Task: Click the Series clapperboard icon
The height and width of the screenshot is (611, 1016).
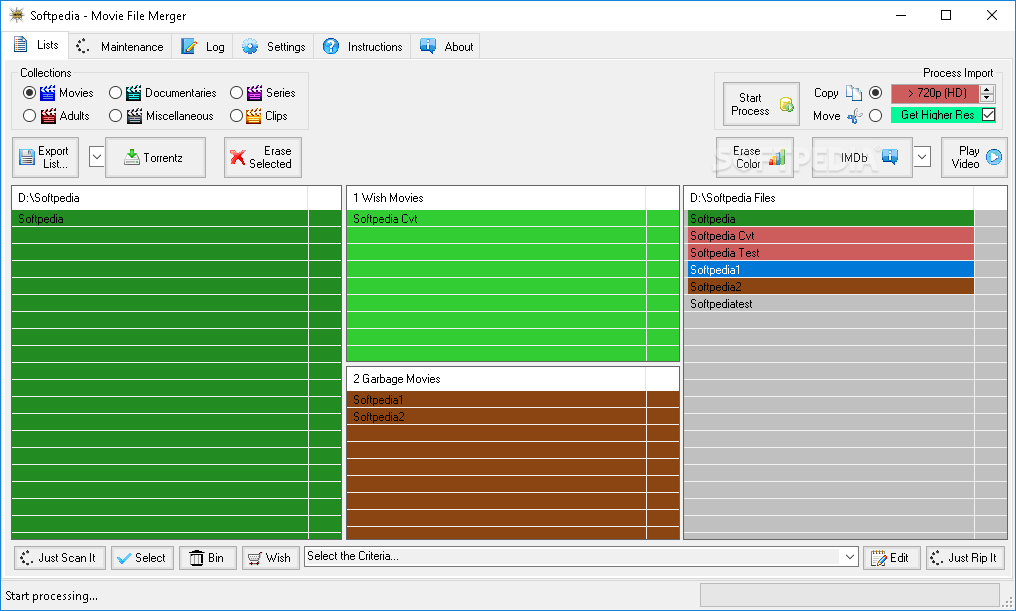Action: 255,93
